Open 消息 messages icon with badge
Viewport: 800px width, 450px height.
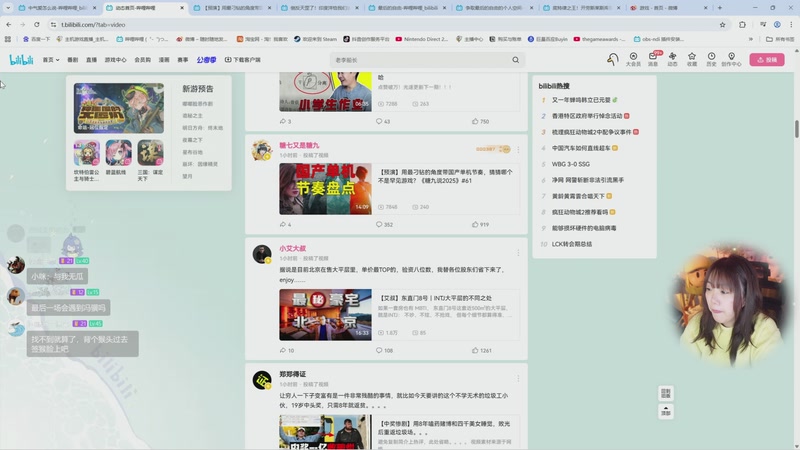pyautogui.click(x=653, y=59)
